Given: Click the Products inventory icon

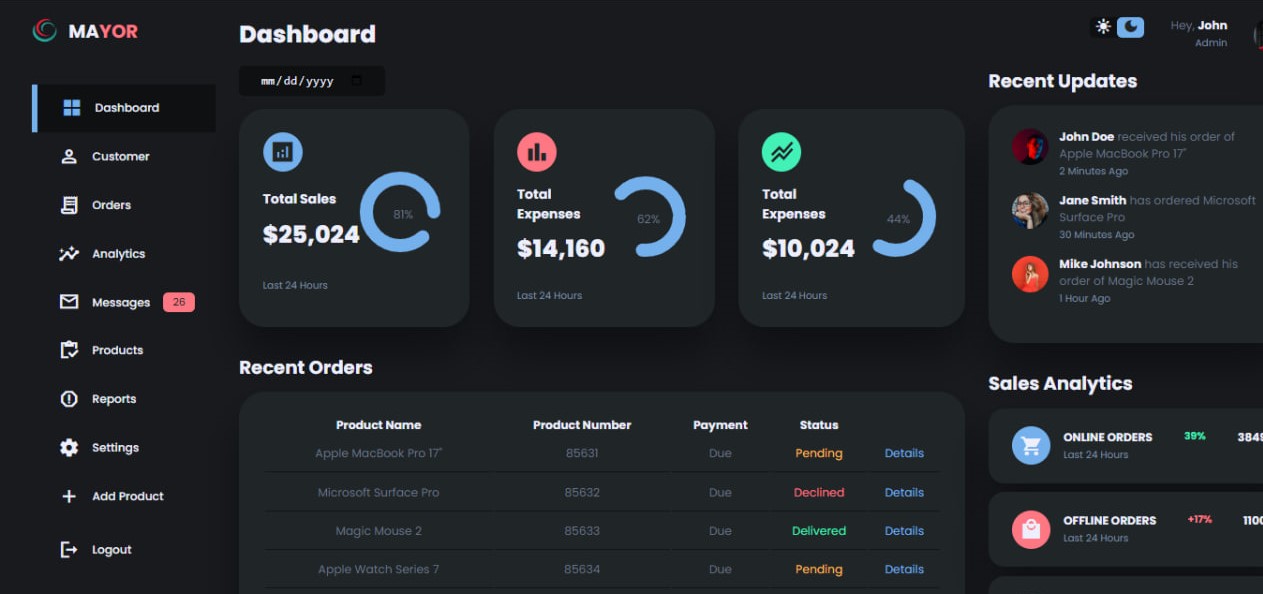Looking at the screenshot, I should (x=69, y=350).
